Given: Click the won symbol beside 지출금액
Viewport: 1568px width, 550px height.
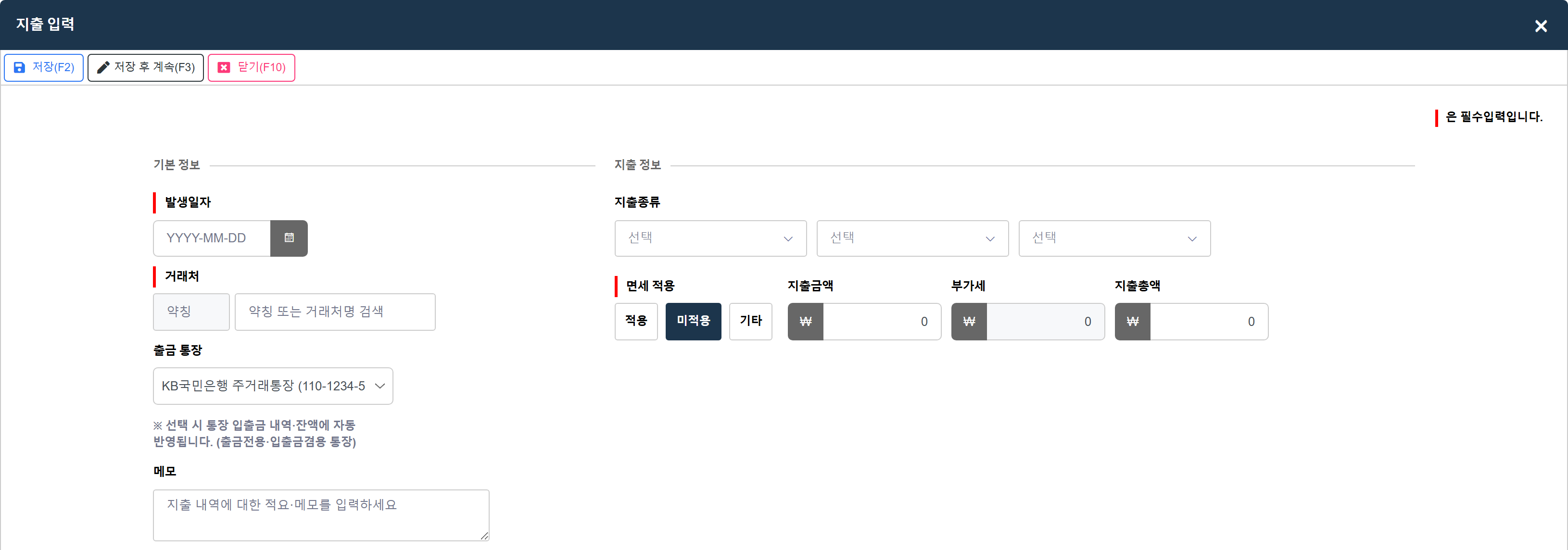Looking at the screenshot, I should (805, 321).
